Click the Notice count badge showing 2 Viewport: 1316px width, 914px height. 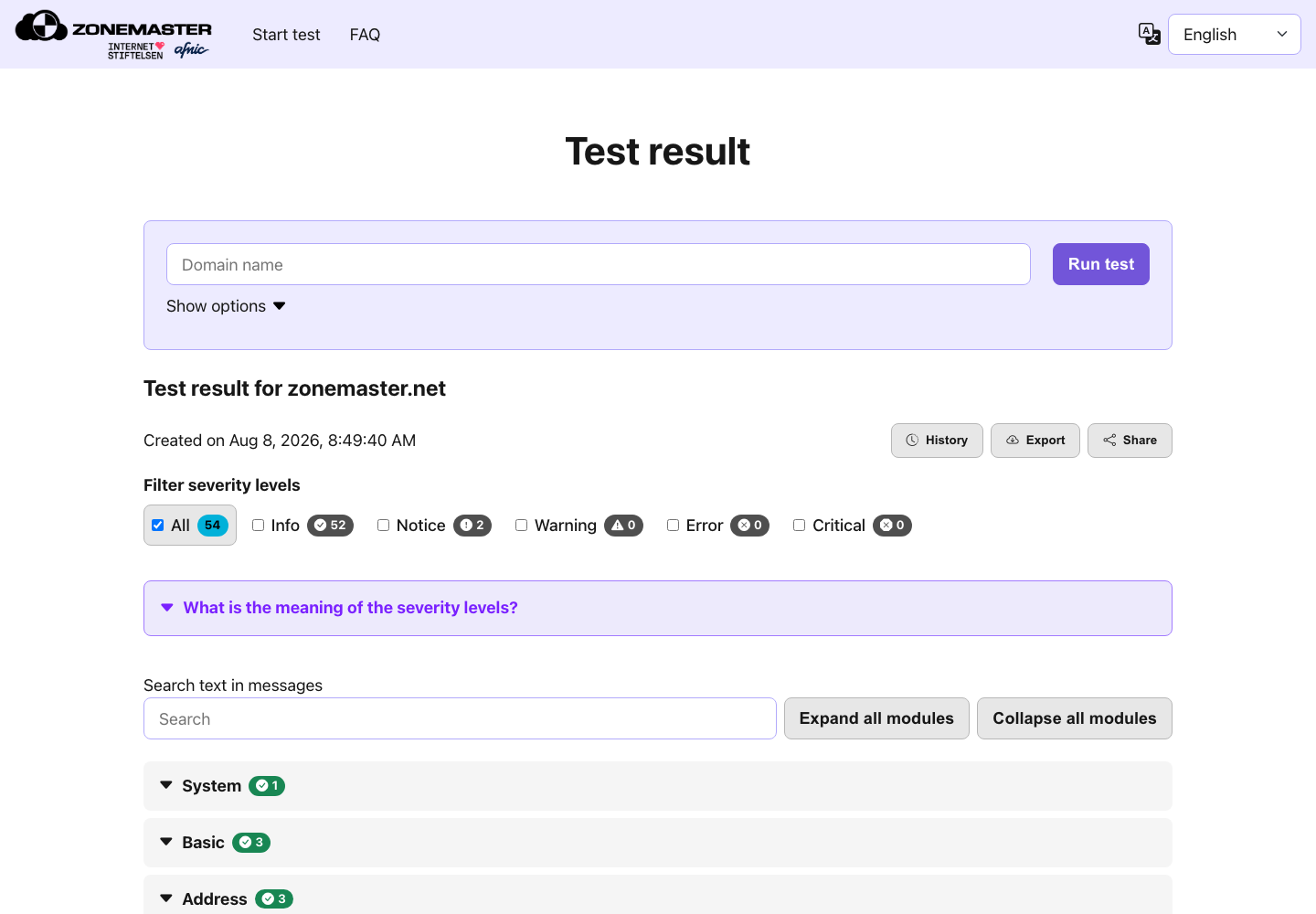pos(472,526)
